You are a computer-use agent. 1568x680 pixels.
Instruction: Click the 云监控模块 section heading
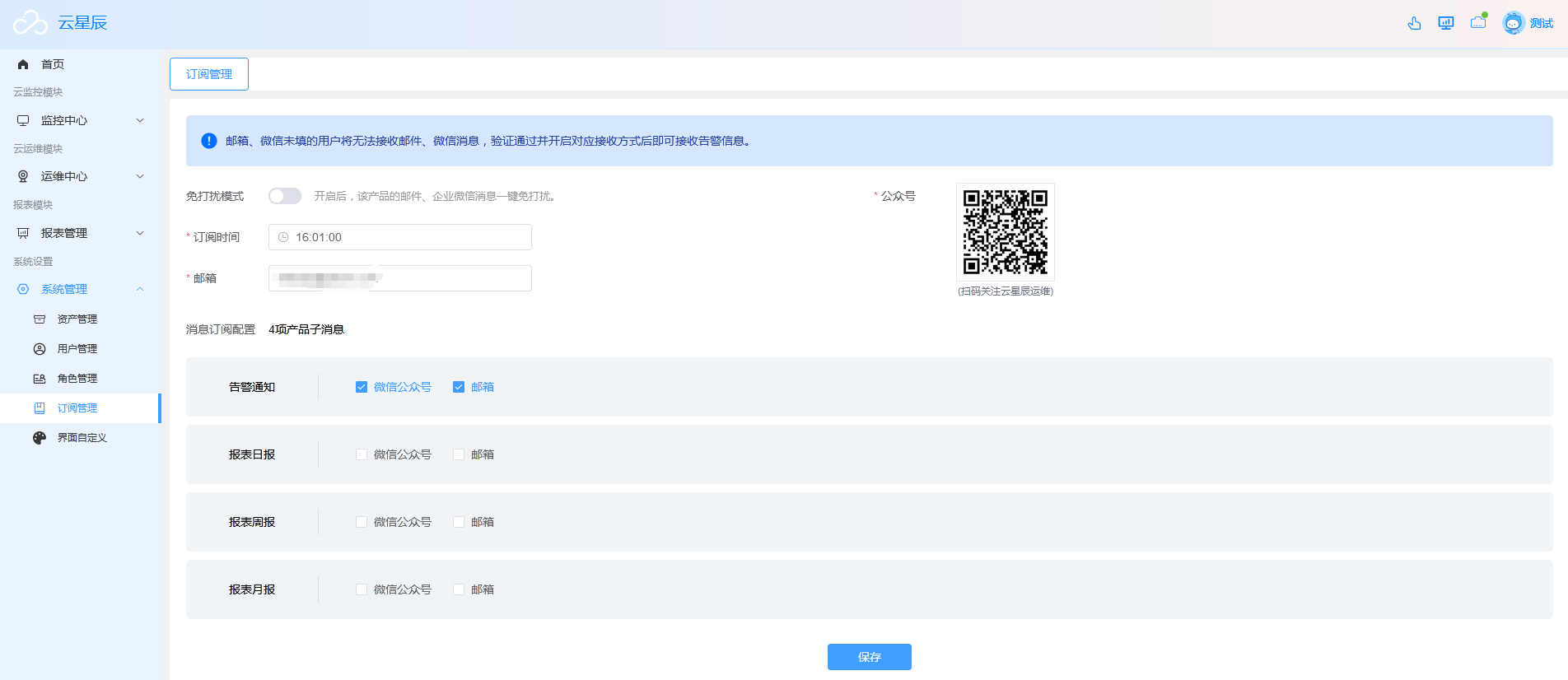click(38, 92)
